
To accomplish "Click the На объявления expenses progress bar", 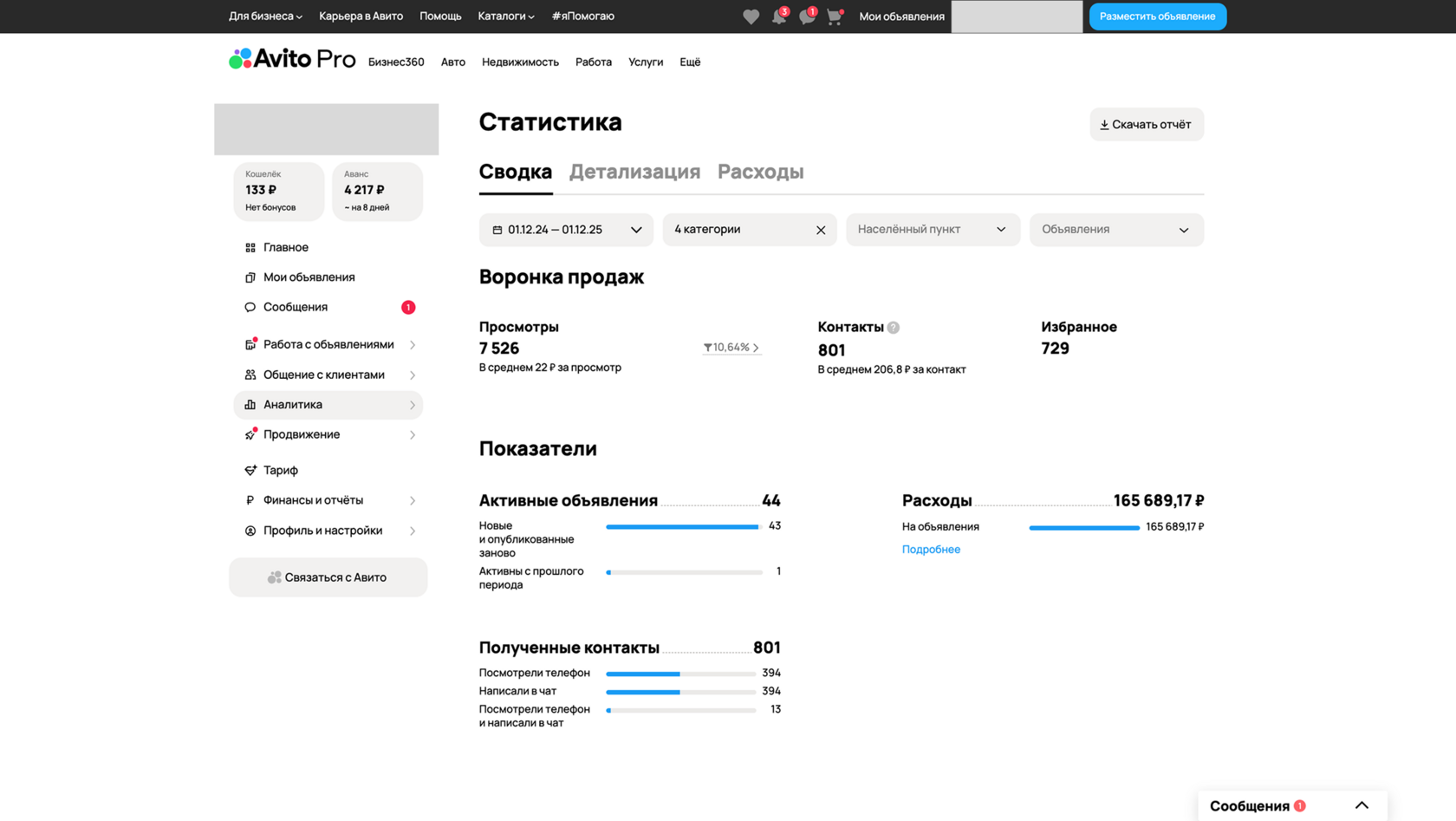I will click(1084, 528).
